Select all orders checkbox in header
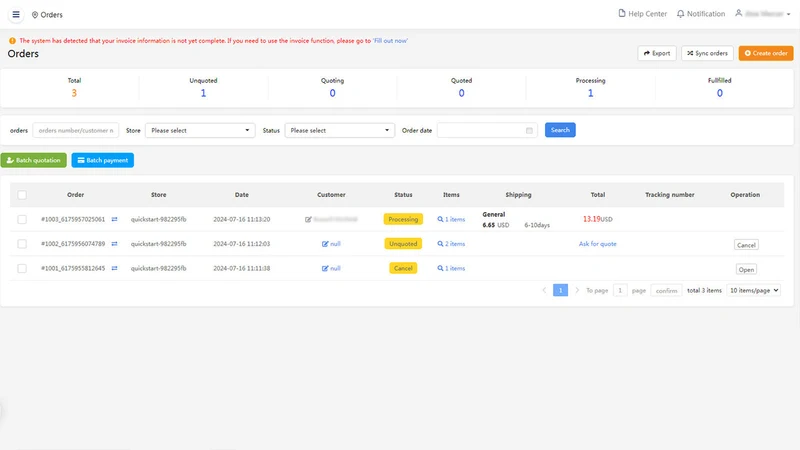 [x=22, y=195]
